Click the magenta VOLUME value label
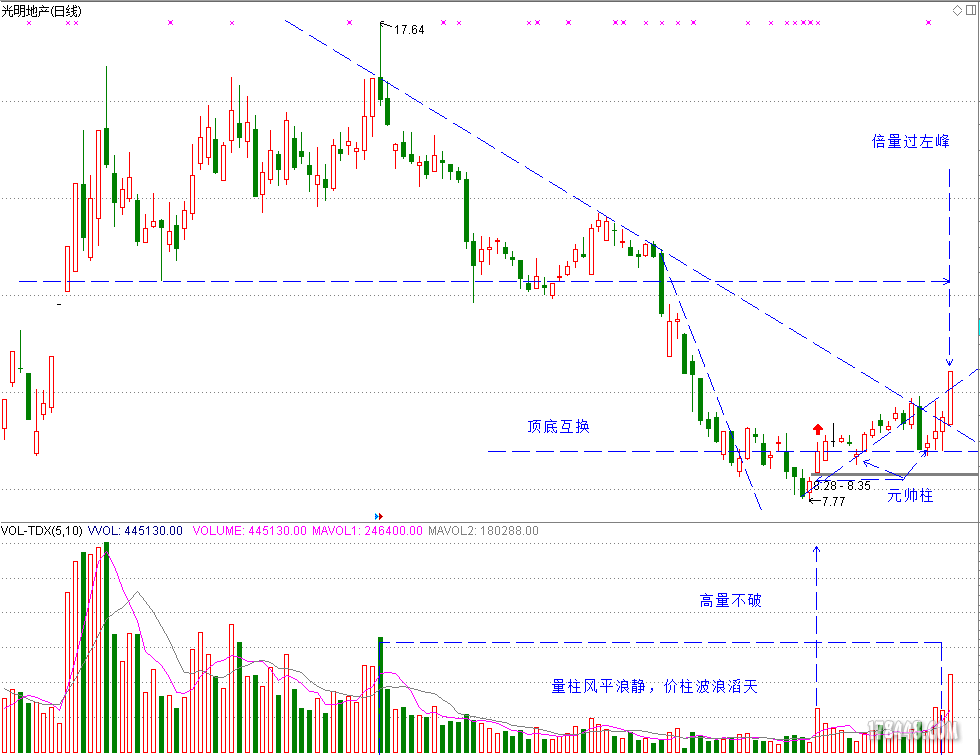 tap(249, 531)
